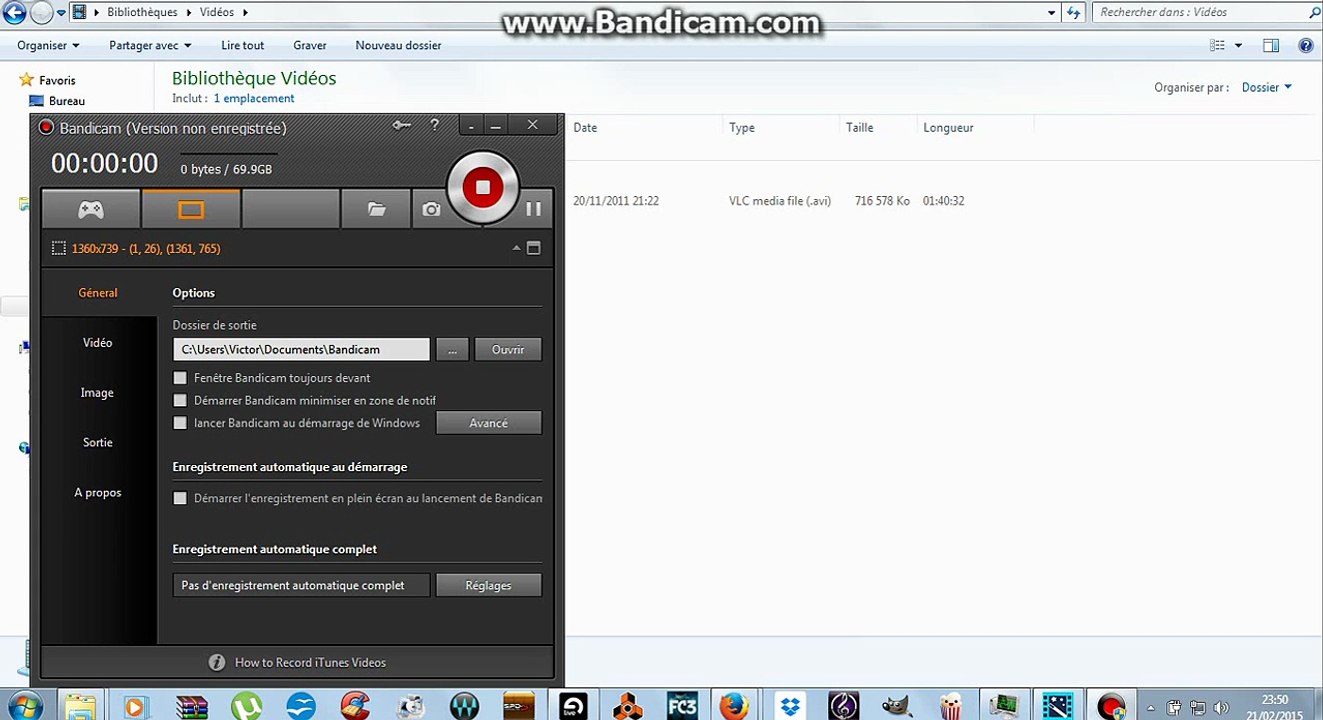1323x720 pixels.
Task: Expand the Explorer address bar history dropdown
Action: coord(1052,13)
